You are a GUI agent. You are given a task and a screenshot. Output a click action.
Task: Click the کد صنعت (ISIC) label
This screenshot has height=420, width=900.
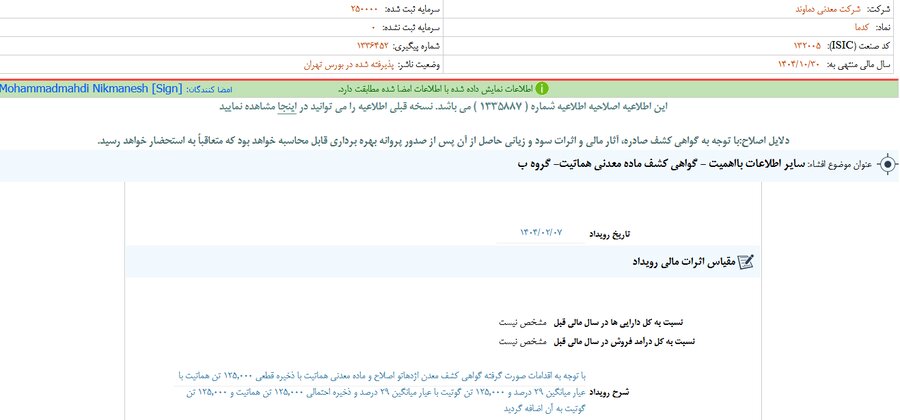pos(858,46)
